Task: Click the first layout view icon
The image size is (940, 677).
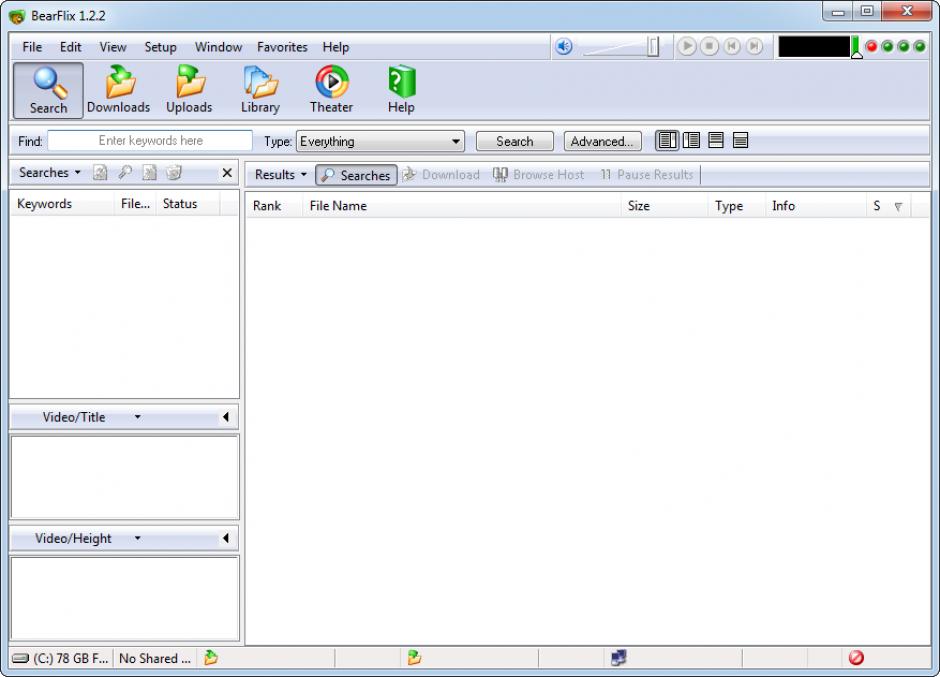Action: [x=667, y=140]
